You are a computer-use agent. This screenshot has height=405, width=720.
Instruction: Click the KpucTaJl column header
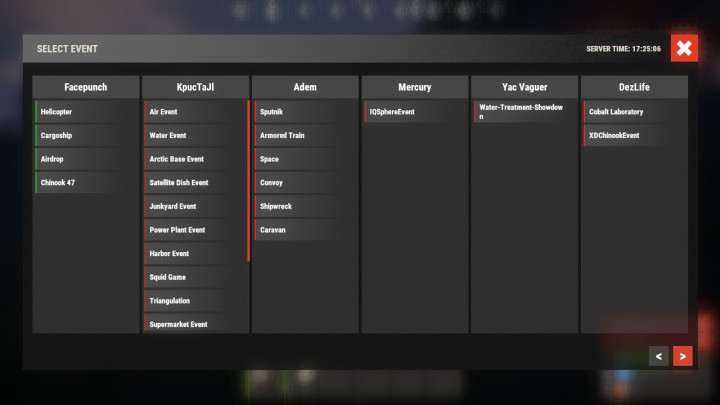tap(196, 87)
